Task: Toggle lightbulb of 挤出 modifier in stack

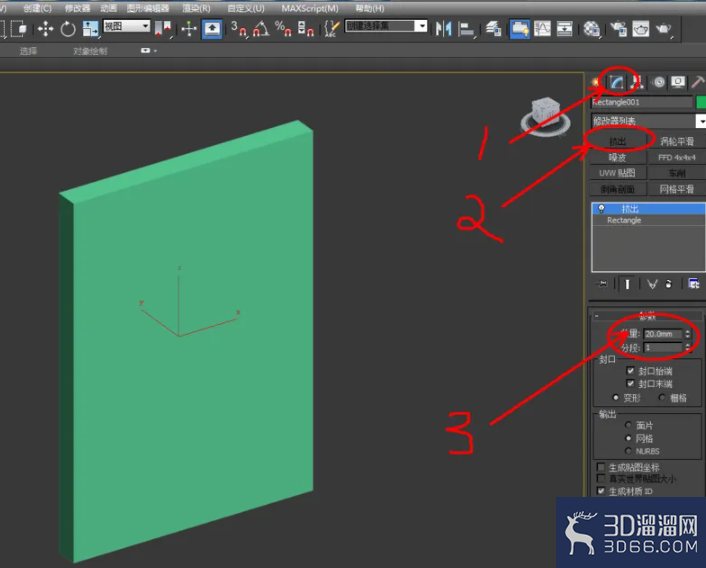Action: pyautogui.click(x=601, y=208)
